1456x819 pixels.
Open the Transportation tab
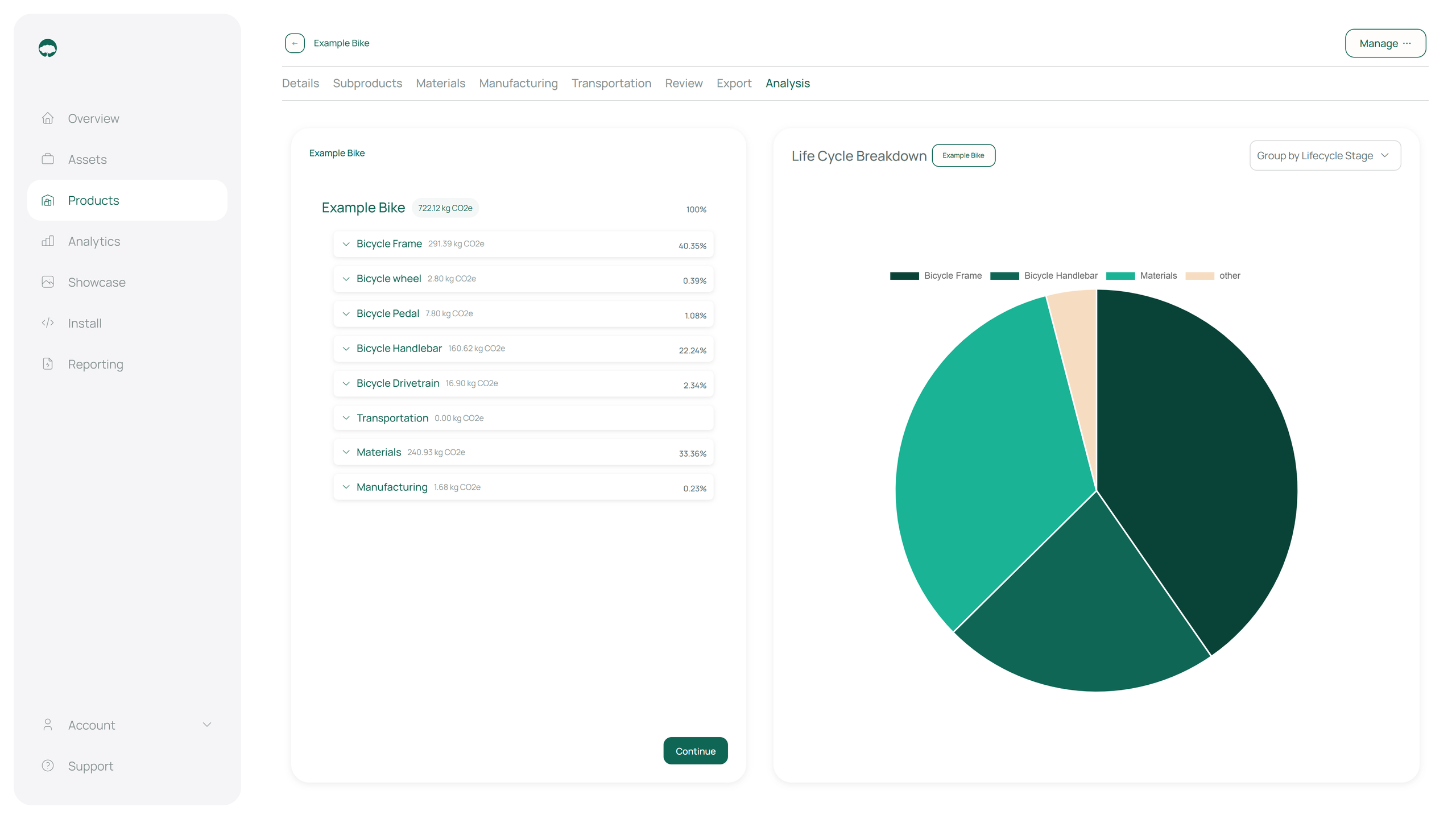coord(611,84)
